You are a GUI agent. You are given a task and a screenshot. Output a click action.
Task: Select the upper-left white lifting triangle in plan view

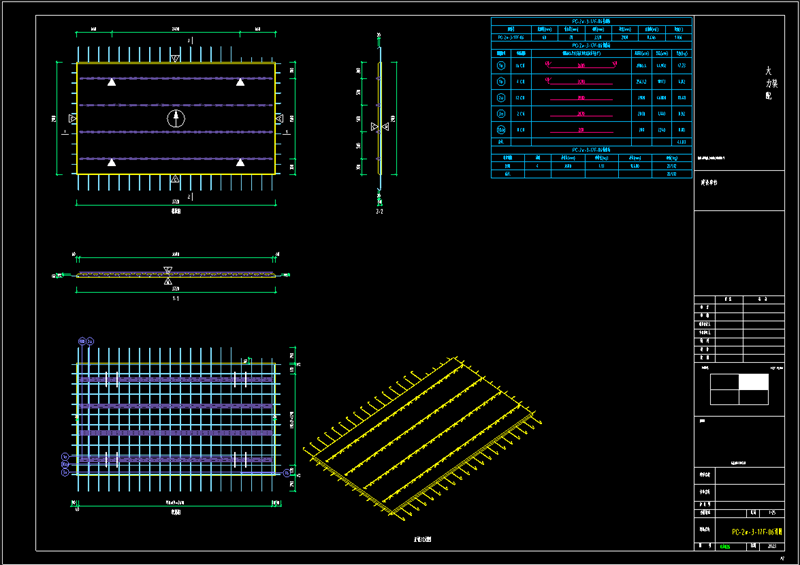[x=112, y=82]
